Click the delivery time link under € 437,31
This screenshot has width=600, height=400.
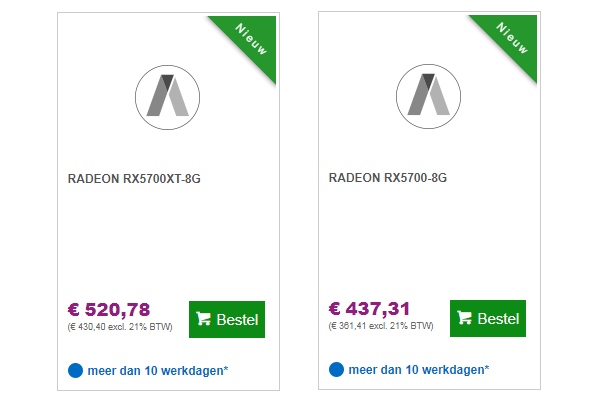pyautogui.click(x=419, y=371)
